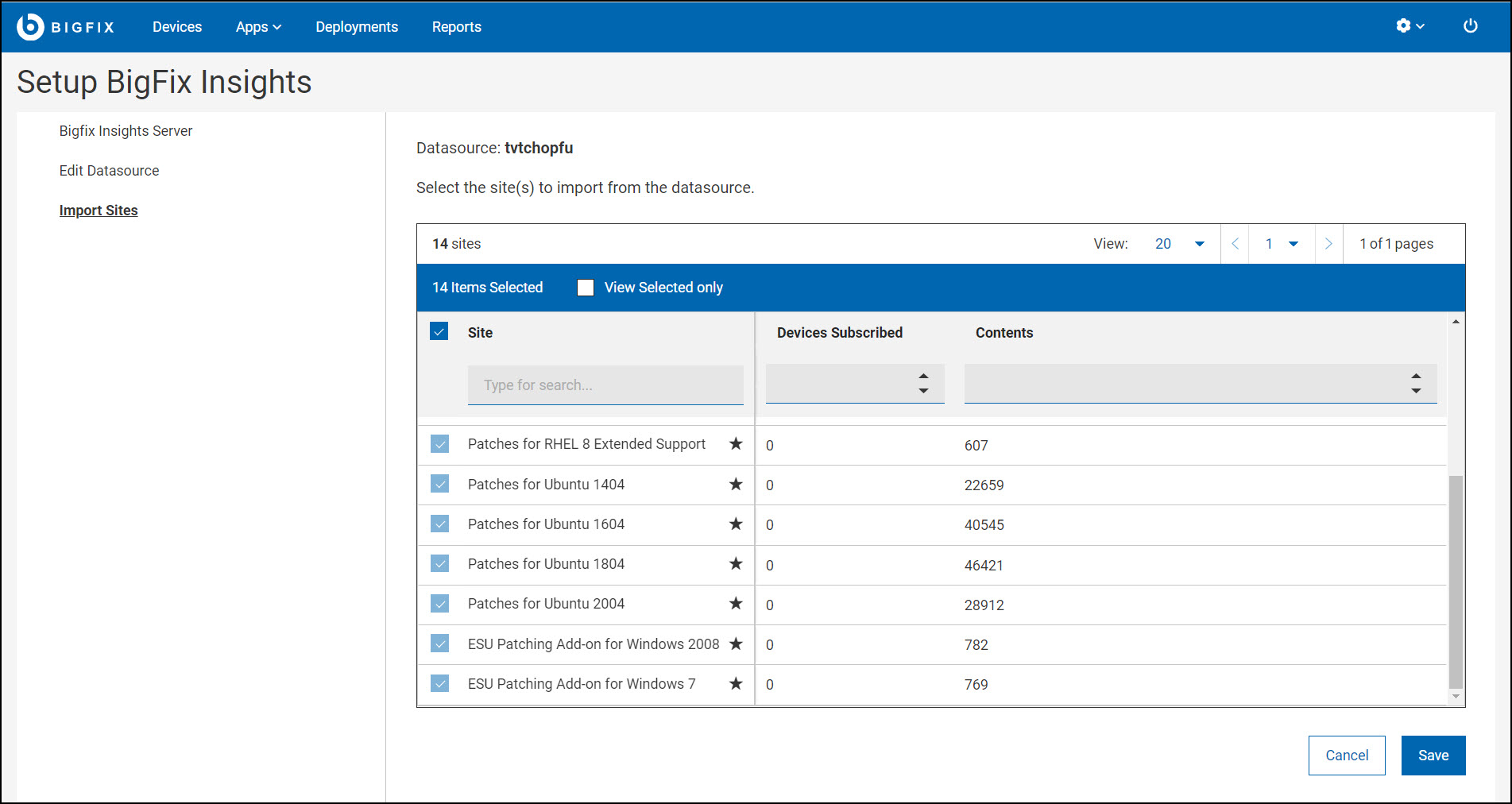Open the Apps menu dropdown
Viewport: 1512px width, 804px height.
[x=258, y=27]
